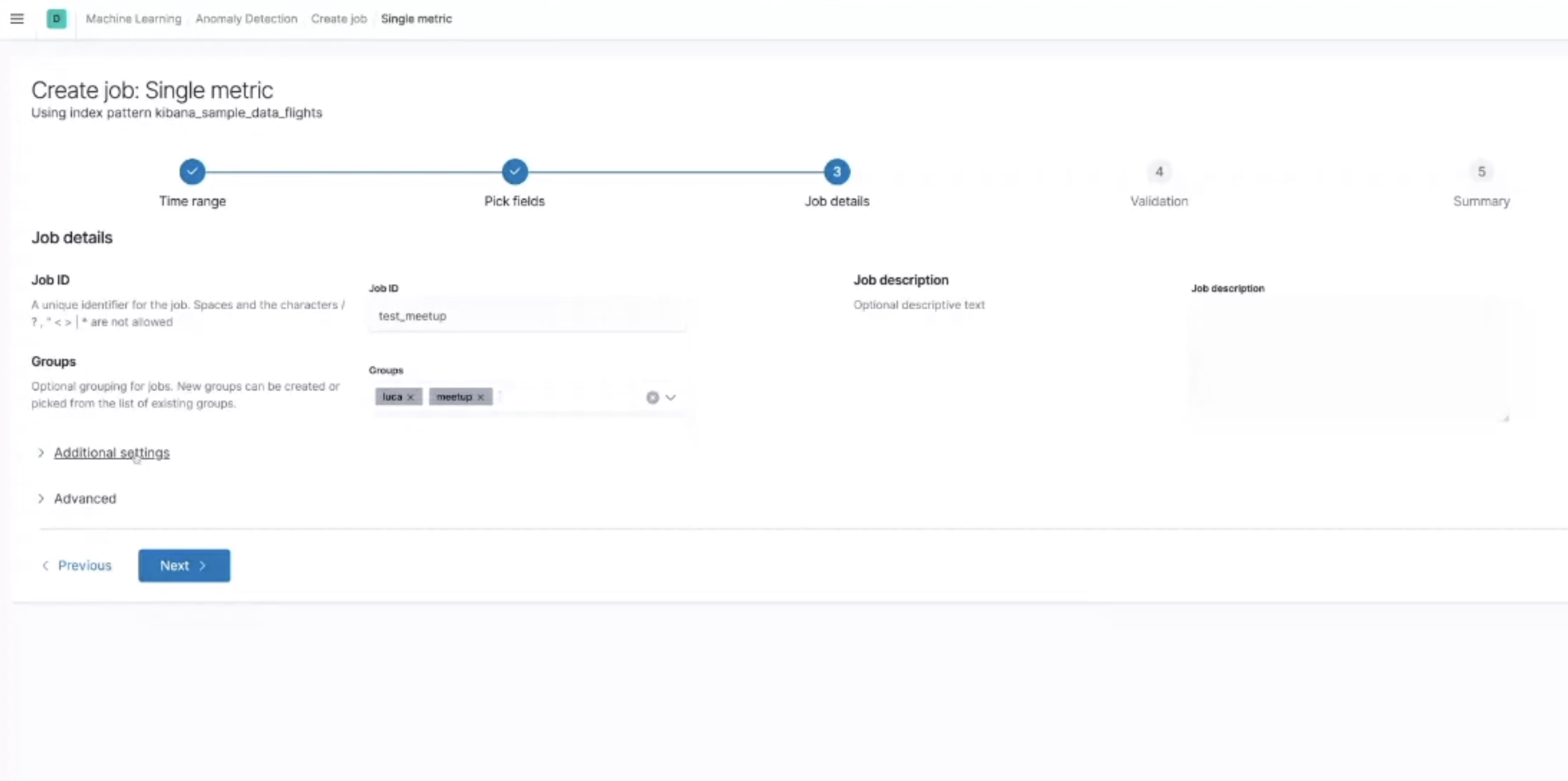Click the green D space avatar
Screen dimensions: 1568x781
pyautogui.click(x=57, y=19)
